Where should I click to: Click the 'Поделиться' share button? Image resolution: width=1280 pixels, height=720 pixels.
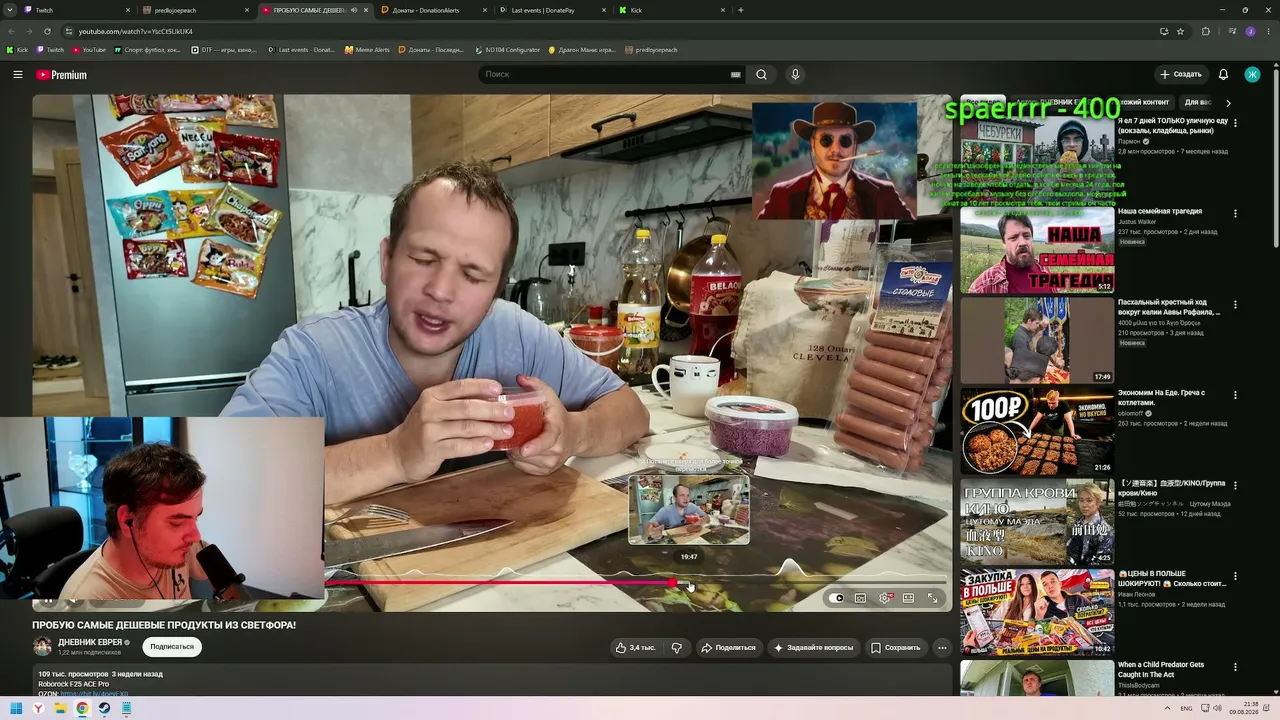[728, 648]
